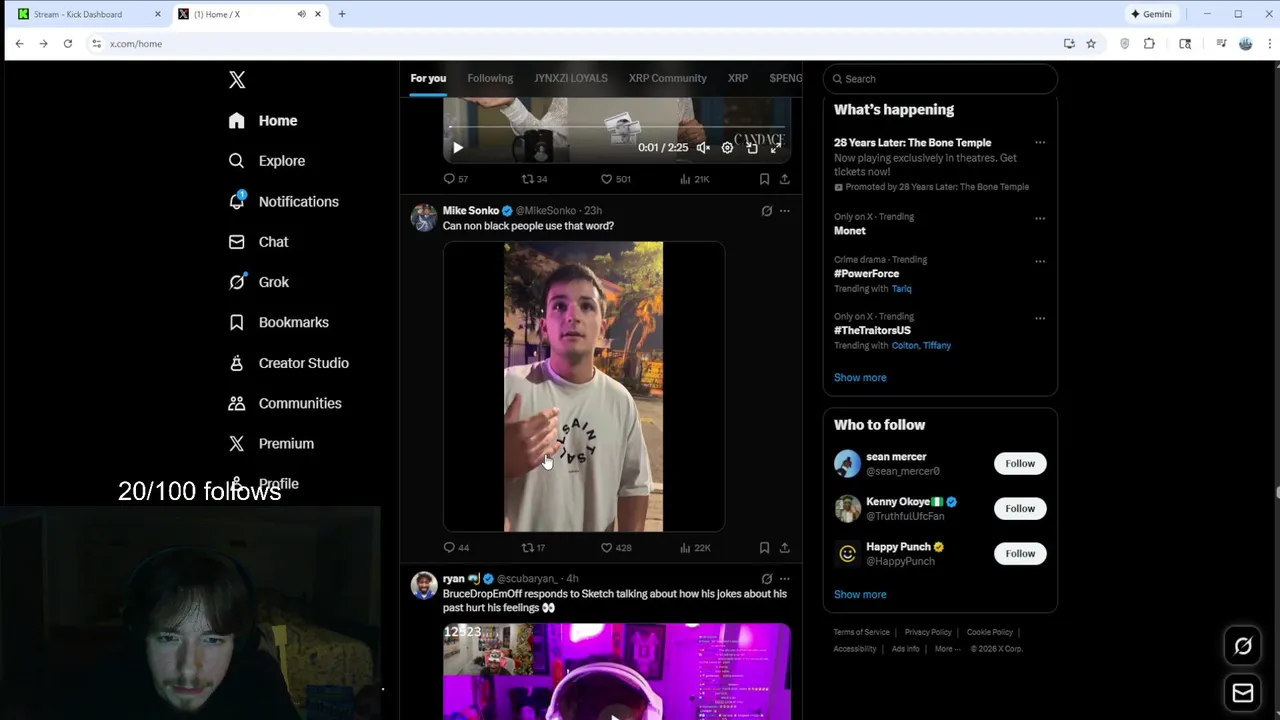This screenshot has height=720, width=1280.
Task: Open Communities in the sidebar
Action: [x=285, y=403]
